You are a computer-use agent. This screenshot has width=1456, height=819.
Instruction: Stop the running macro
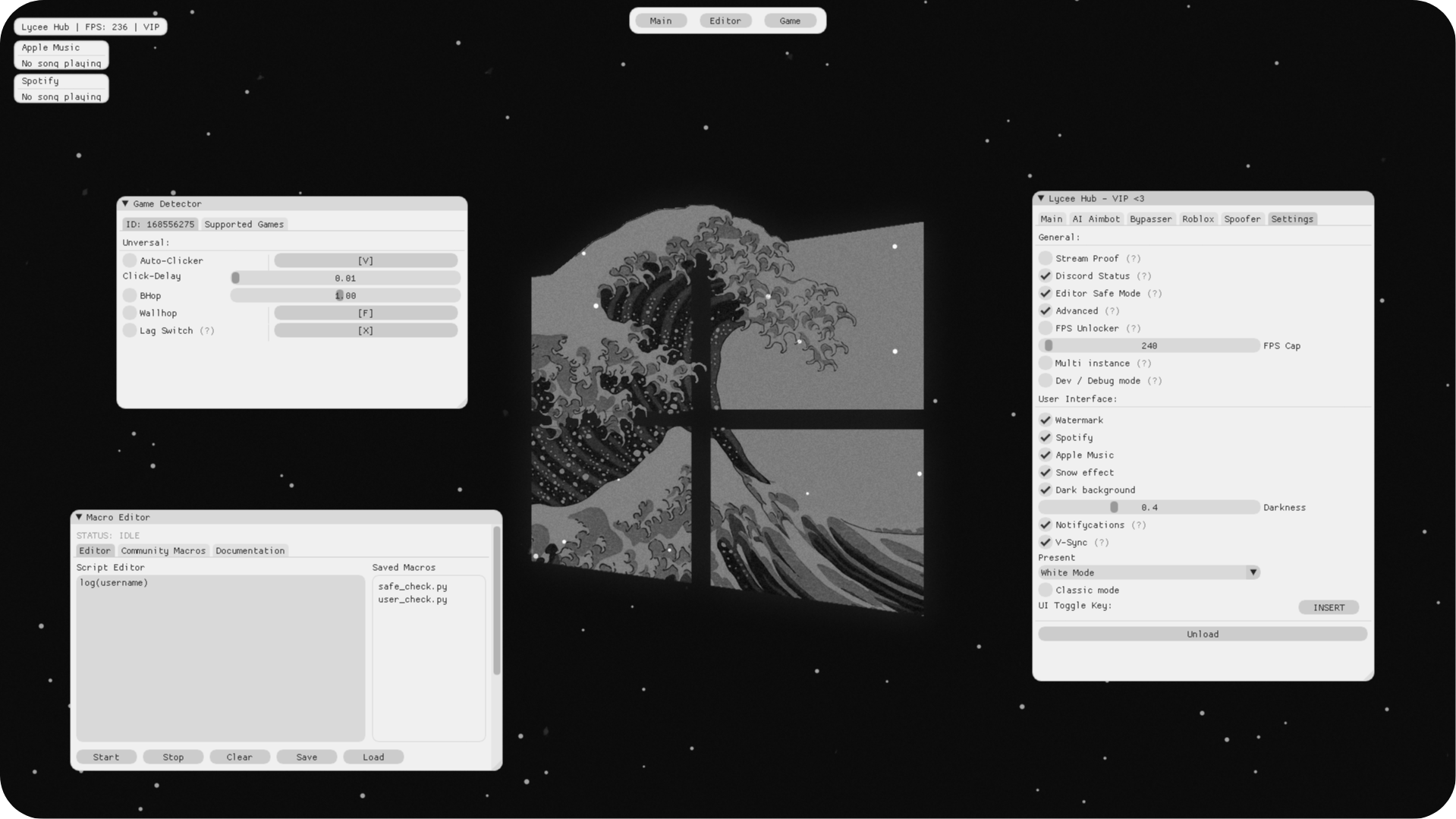pyautogui.click(x=173, y=757)
